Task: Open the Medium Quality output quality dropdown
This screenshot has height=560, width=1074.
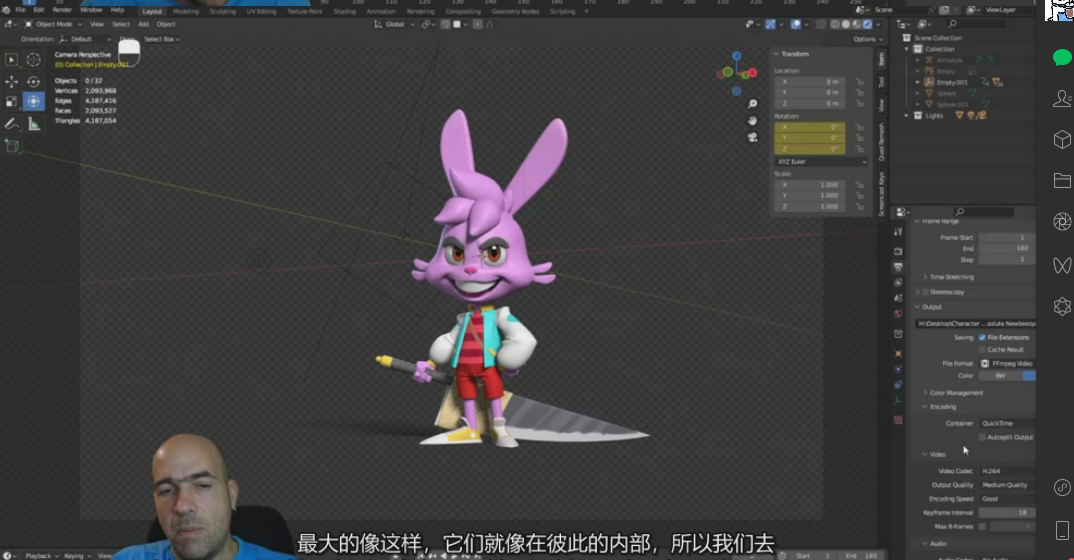Action: tap(1007, 485)
